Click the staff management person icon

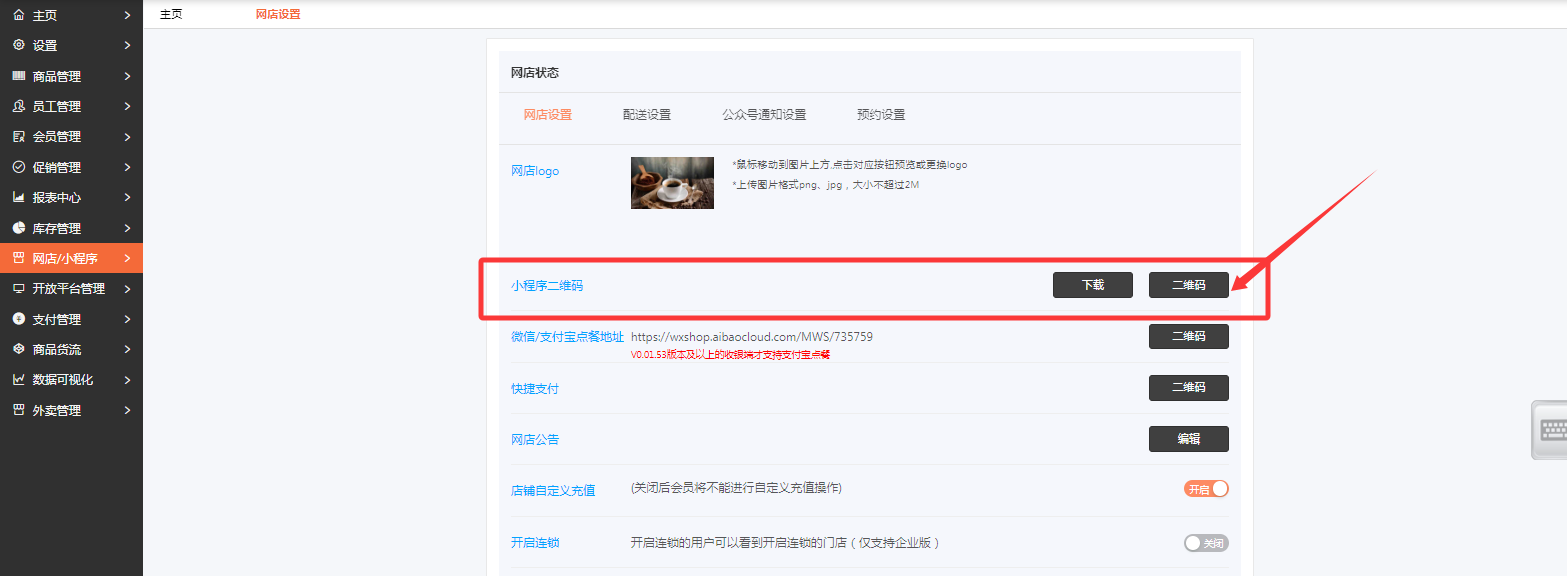pyautogui.click(x=18, y=106)
